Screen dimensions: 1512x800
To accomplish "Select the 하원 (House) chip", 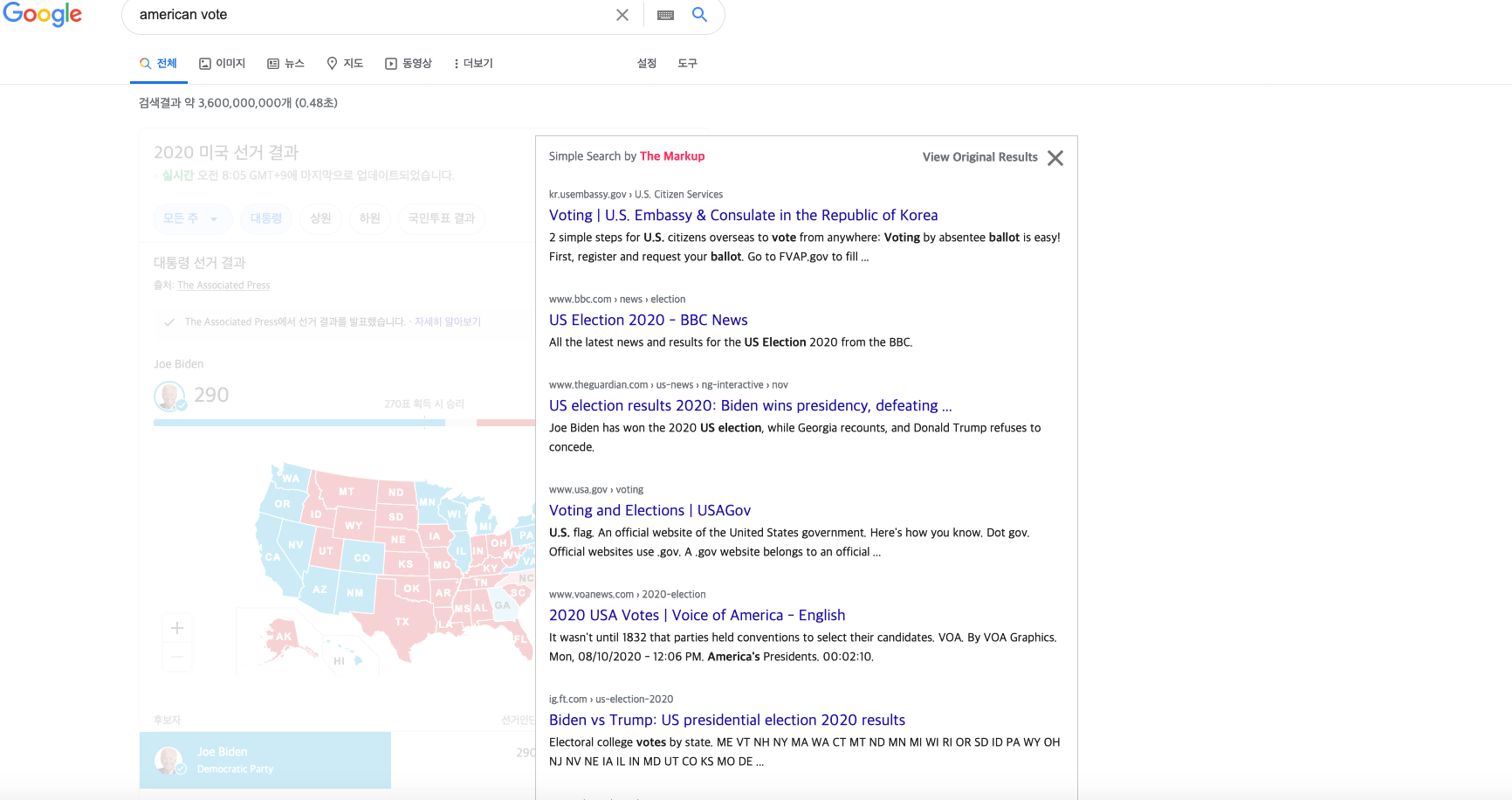I will click(x=370, y=218).
